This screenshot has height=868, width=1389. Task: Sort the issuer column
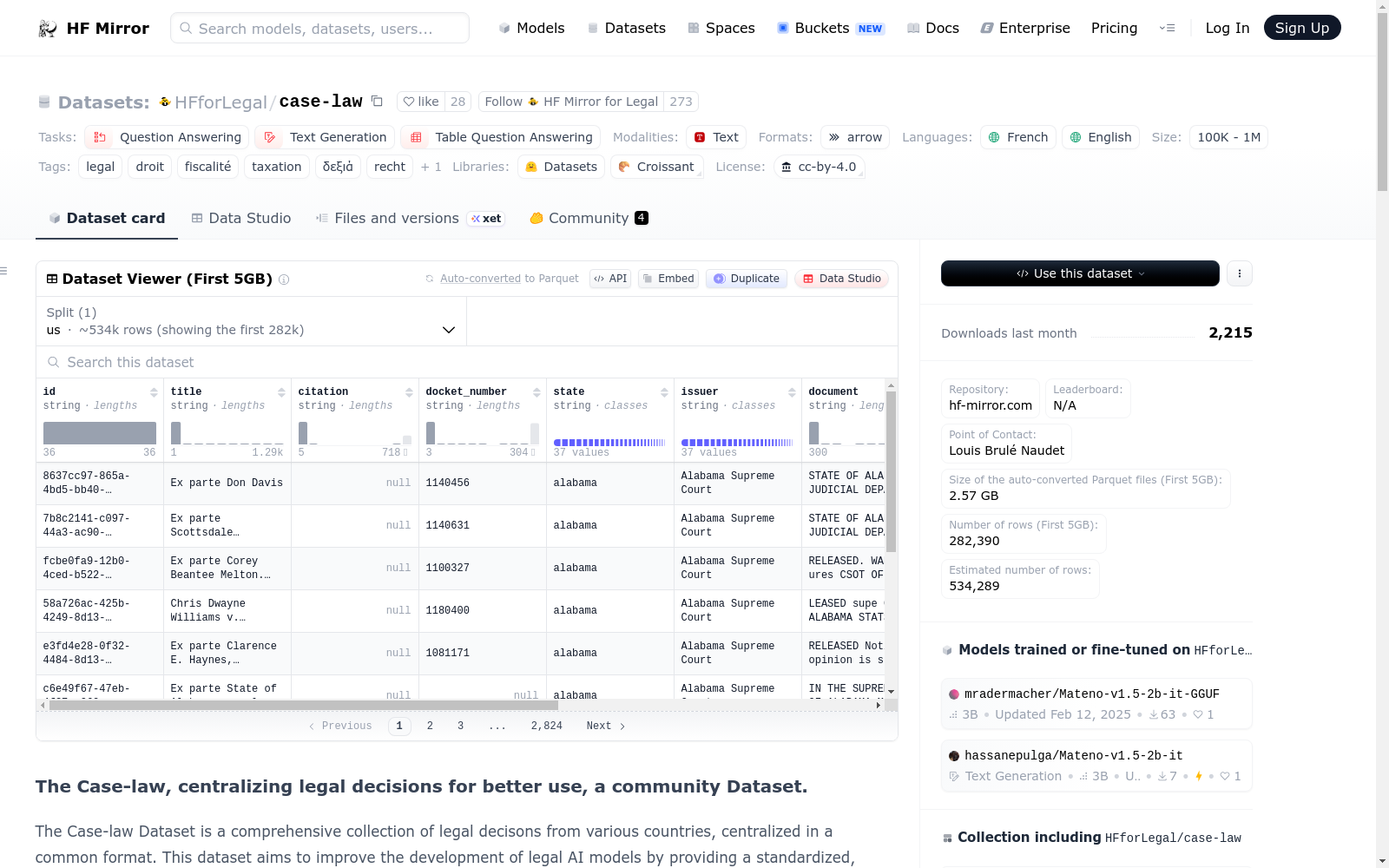[x=792, y=392]
